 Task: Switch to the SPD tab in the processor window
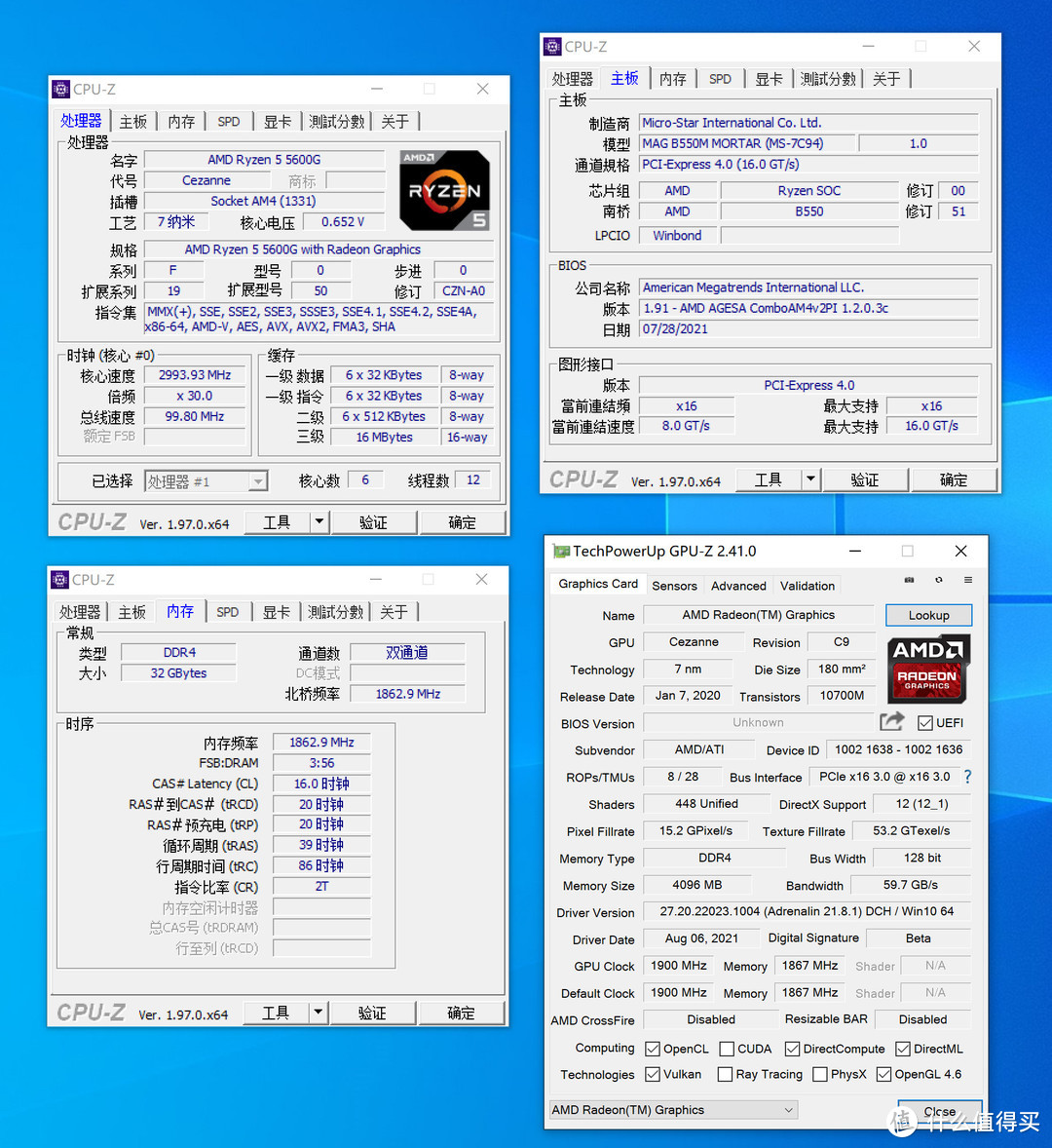coord(228,122)
